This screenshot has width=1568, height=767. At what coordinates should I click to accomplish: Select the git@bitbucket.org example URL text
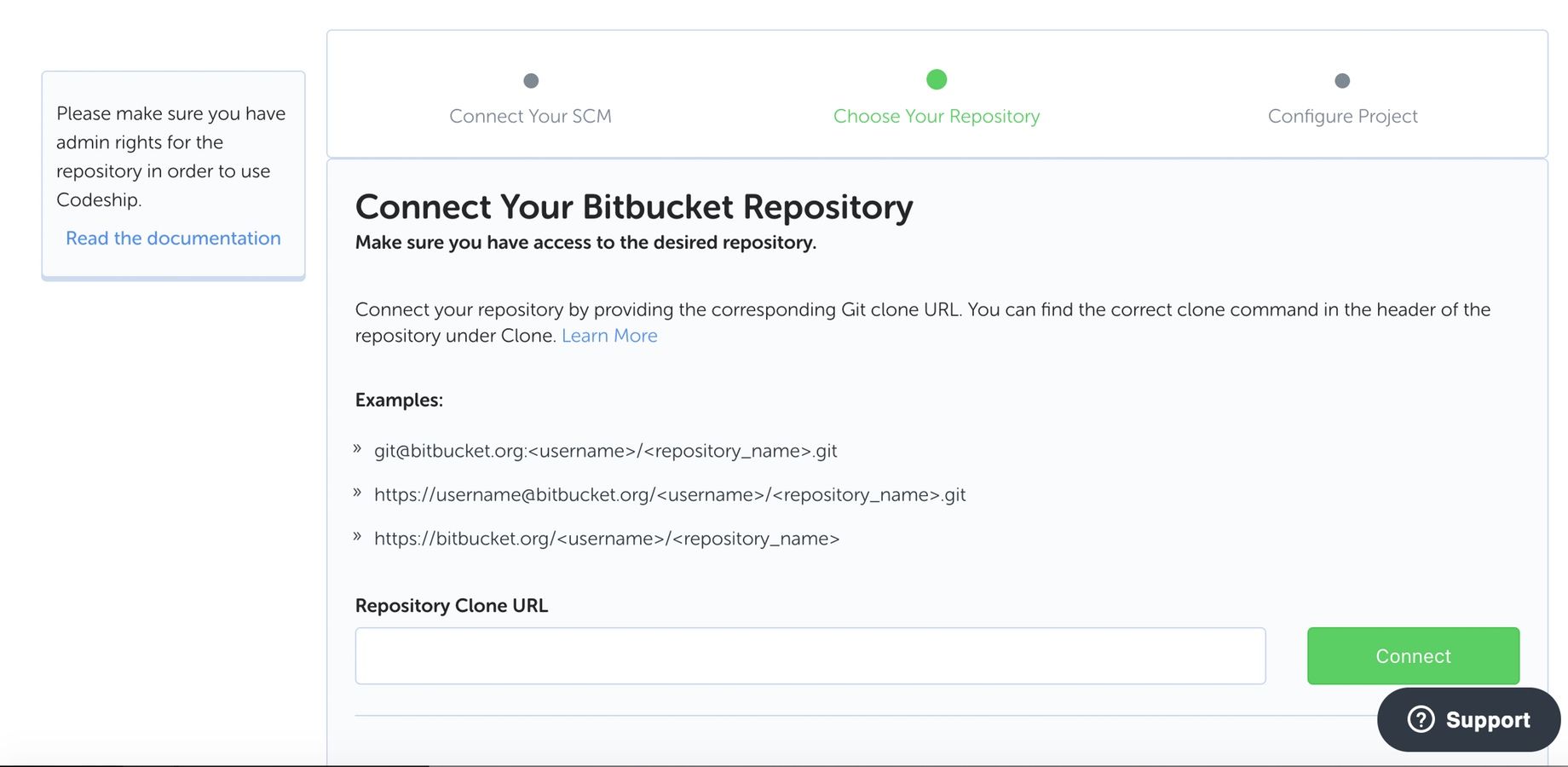[605, 451]
